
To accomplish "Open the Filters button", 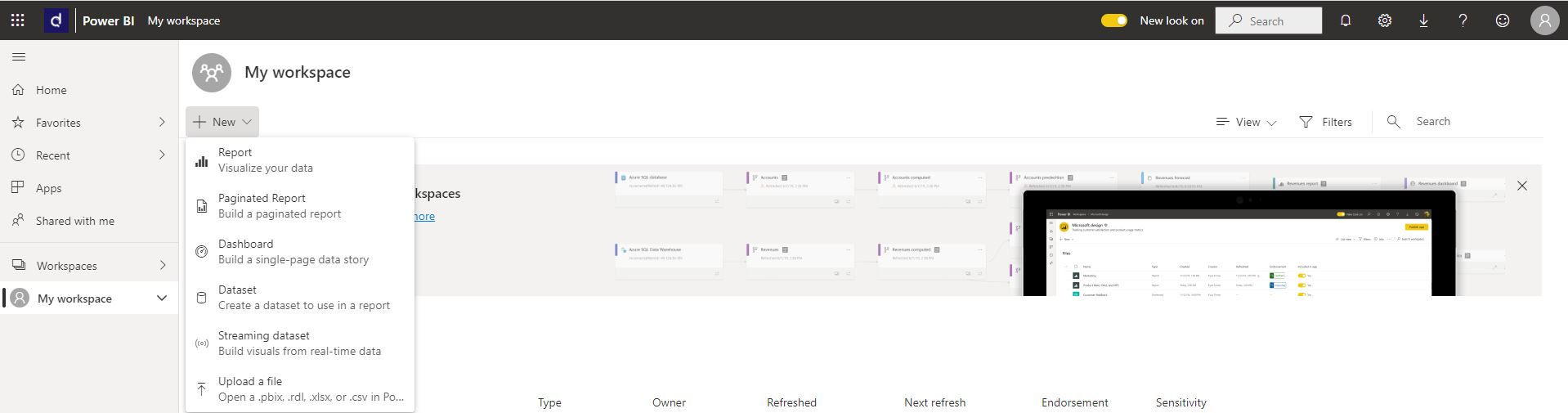I will 1325,122.
